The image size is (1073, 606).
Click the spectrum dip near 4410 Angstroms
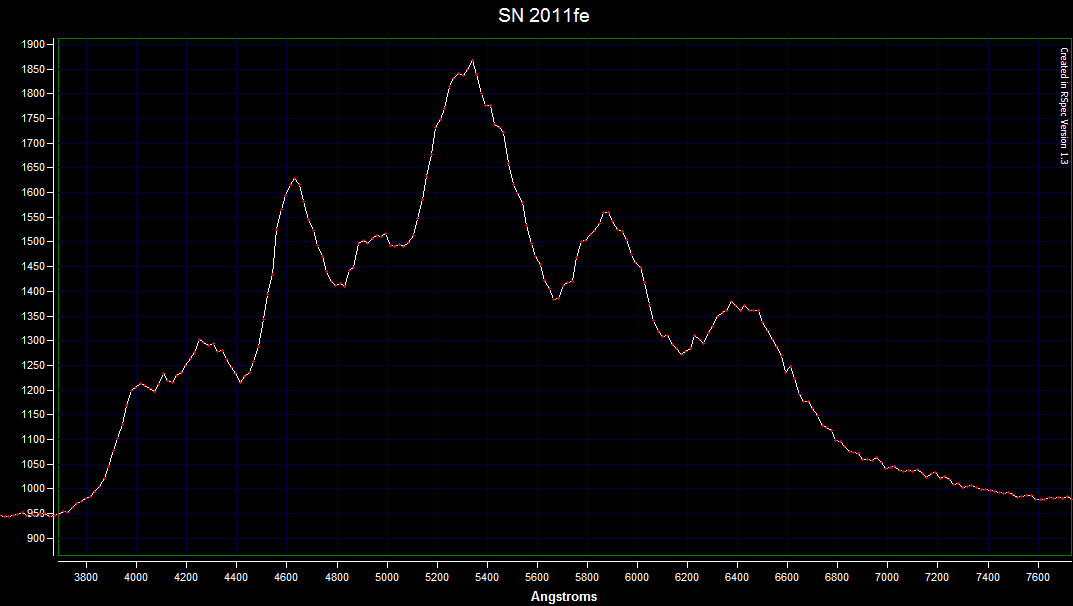240,381
